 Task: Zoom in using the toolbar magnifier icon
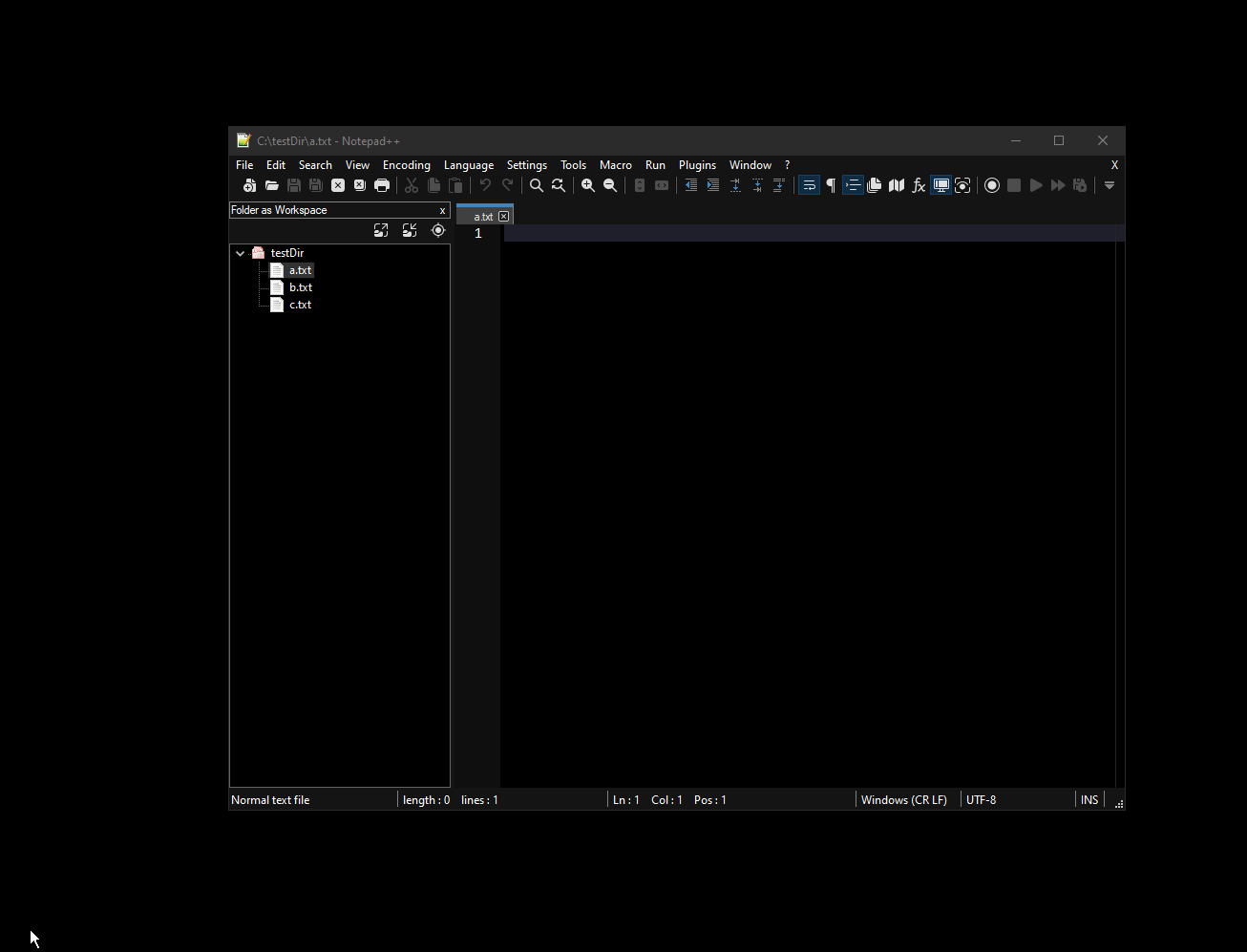click(588, 185)
